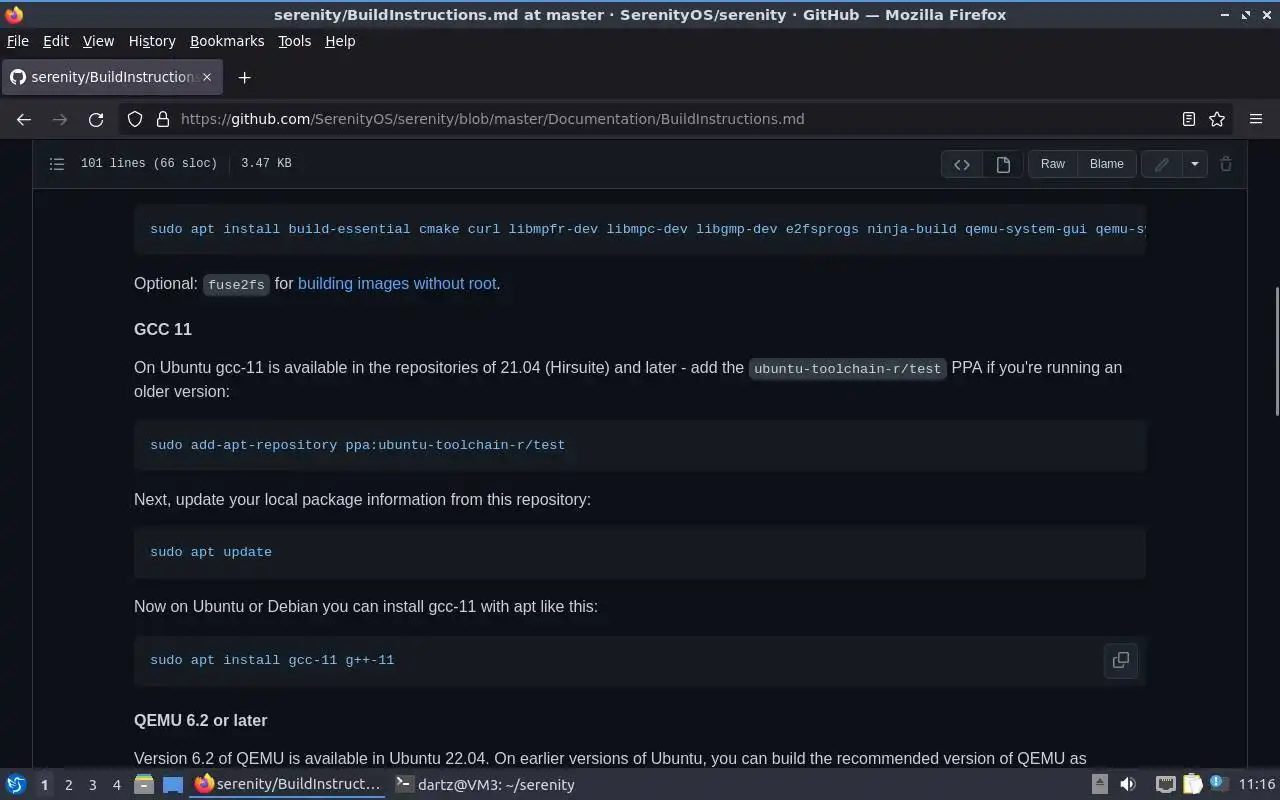The width and height of the screenshot is (1280, 800).
Task: Toggle Firefox reader view
Action: [1189, 119]
